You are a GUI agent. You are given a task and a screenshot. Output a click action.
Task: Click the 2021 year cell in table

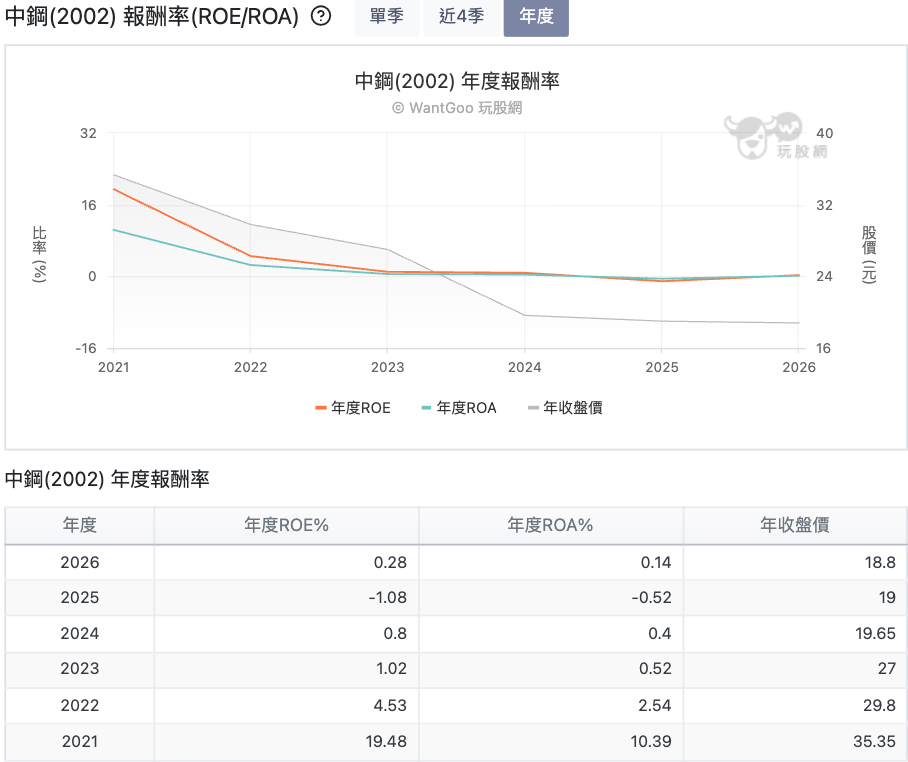coord(80,741)
